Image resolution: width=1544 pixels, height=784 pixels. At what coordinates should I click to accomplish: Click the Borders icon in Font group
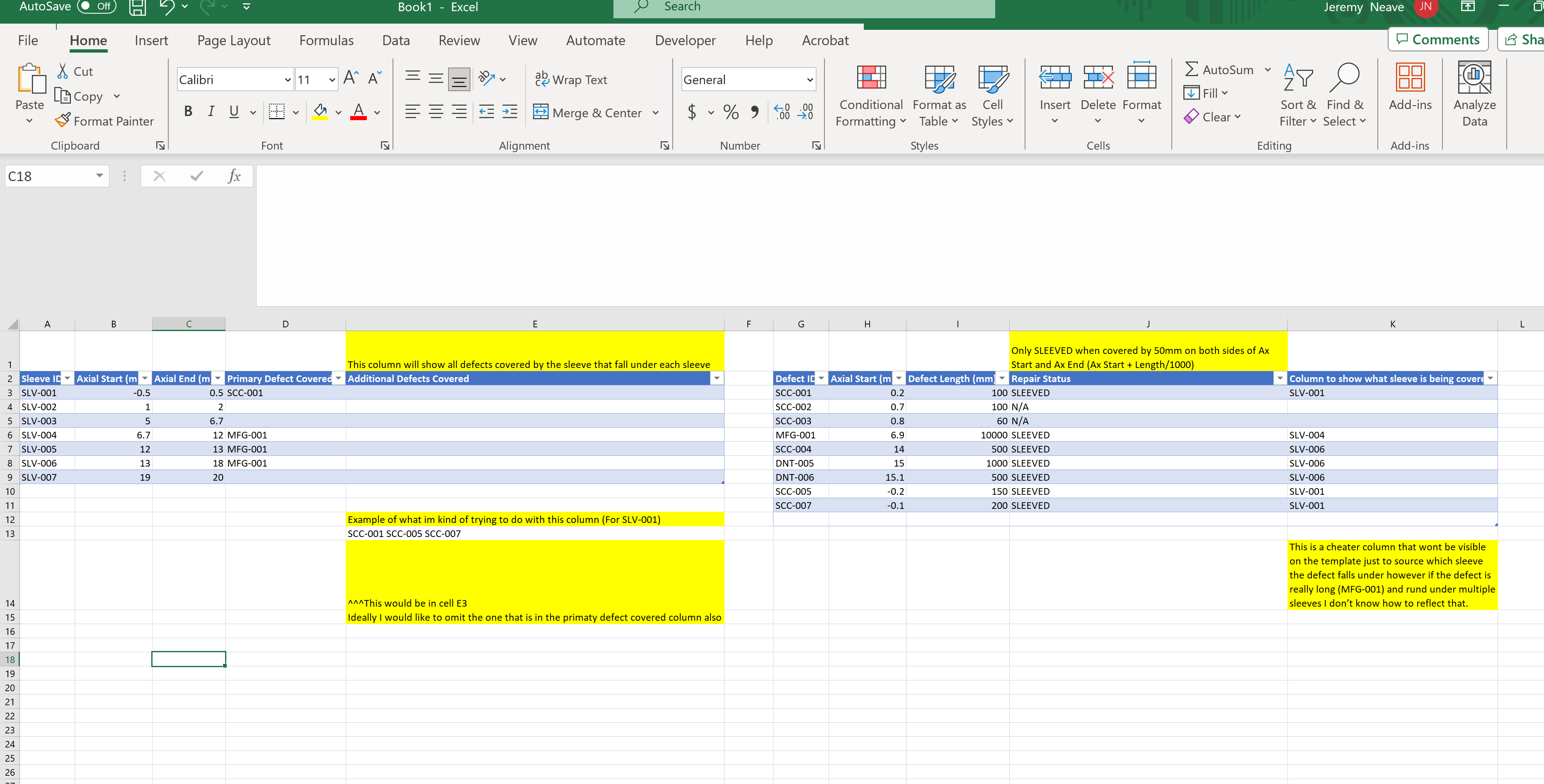276,112
